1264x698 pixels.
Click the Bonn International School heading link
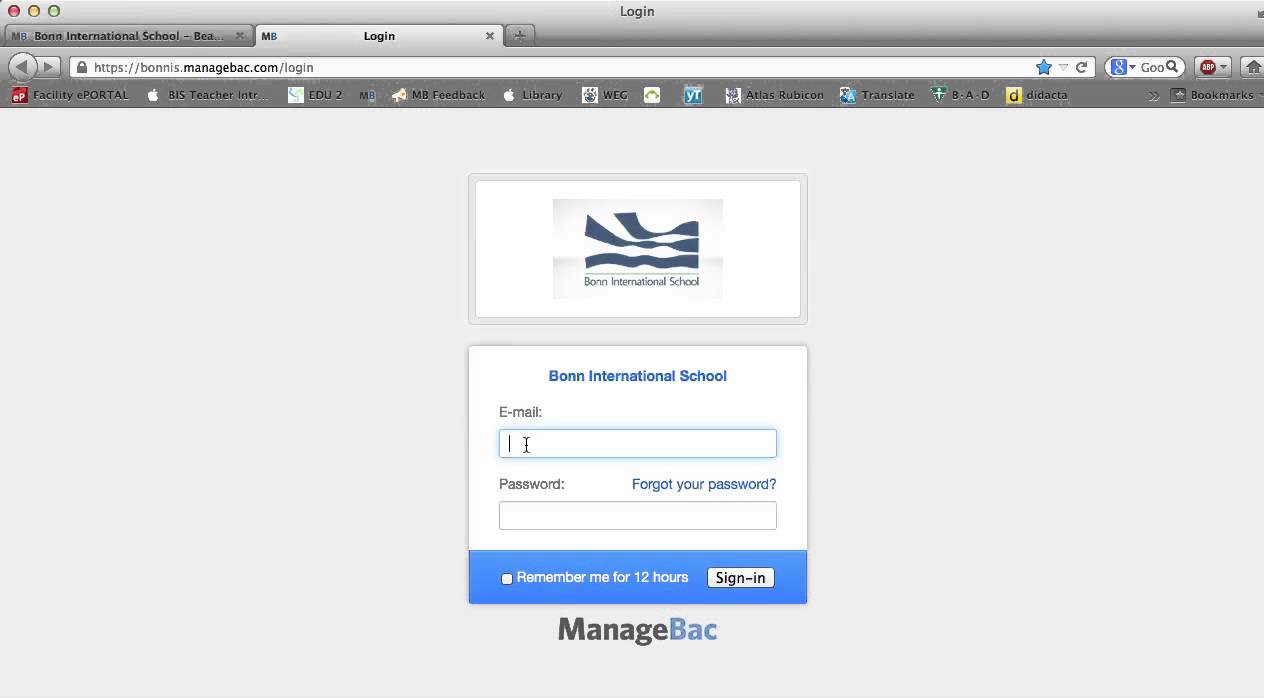(x=638, y=376)
